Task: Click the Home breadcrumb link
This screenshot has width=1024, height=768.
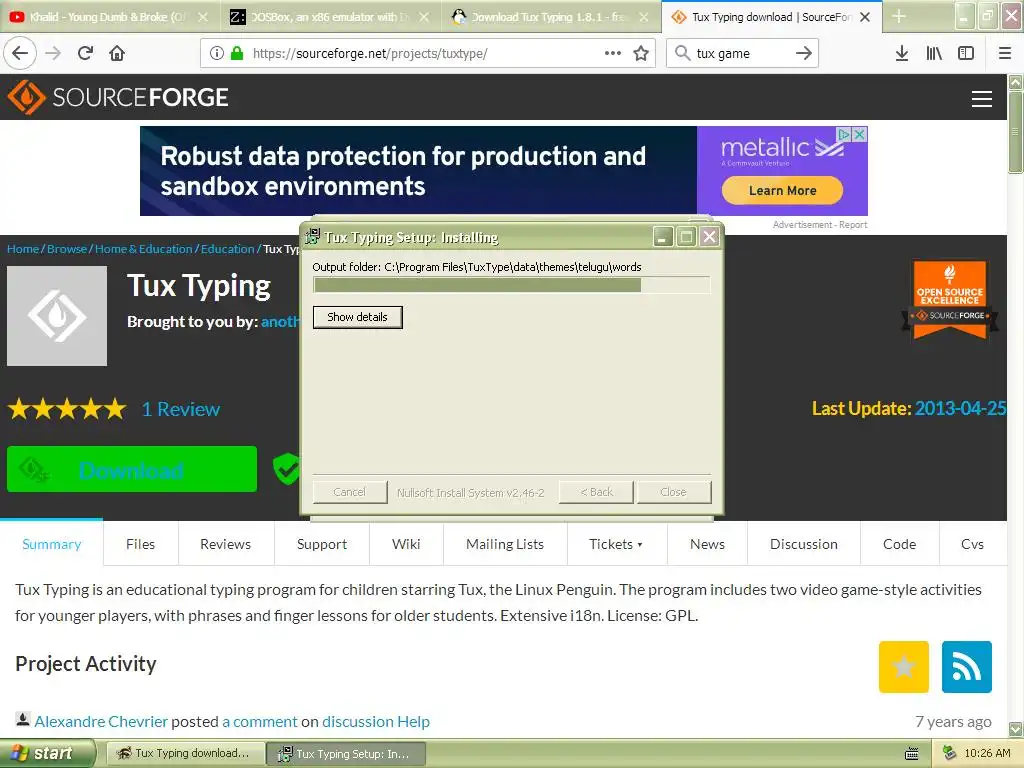Action: pos(23,249)
